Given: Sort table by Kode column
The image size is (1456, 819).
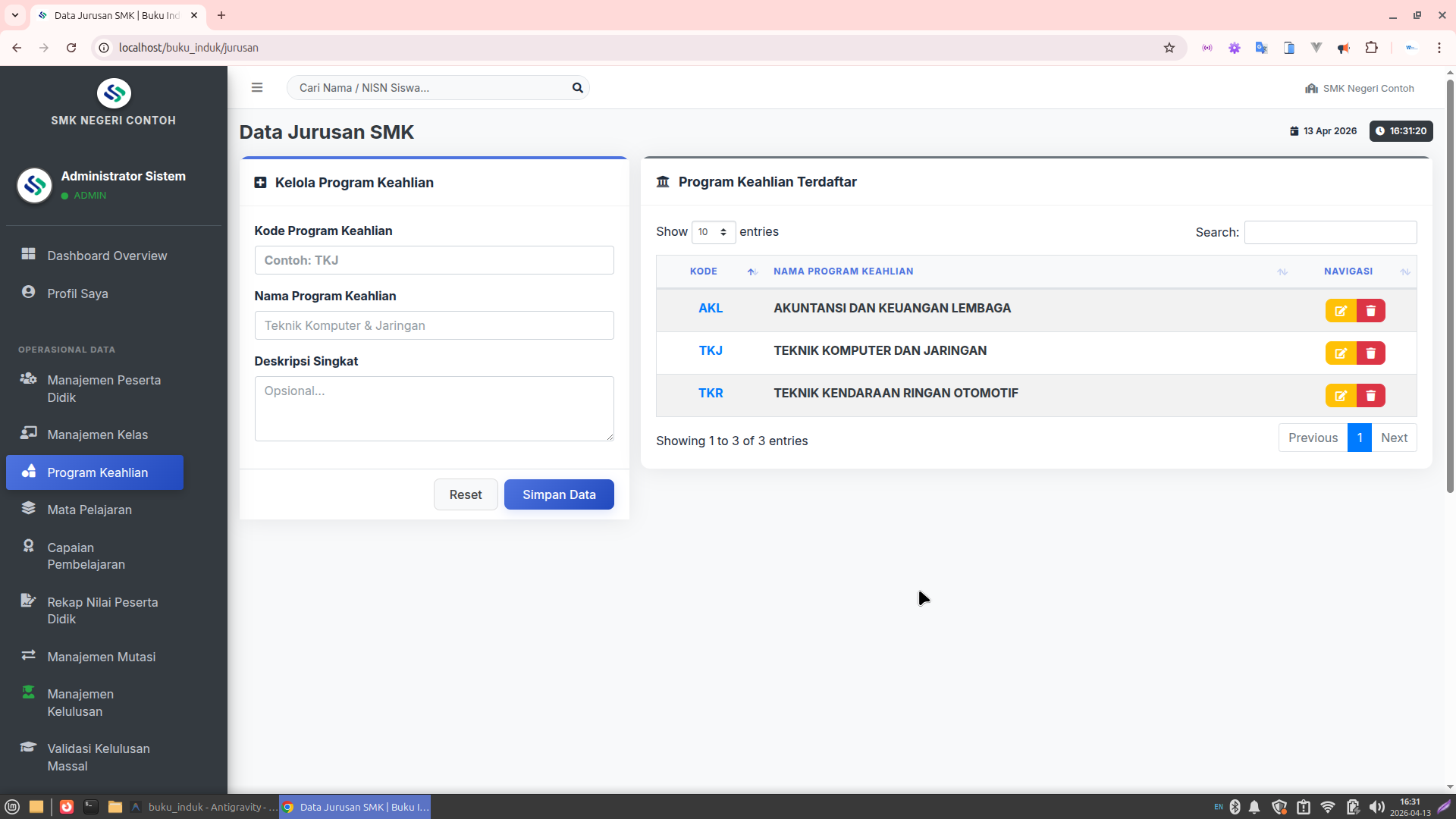Looking at the screenshot, I should [704, 271].
